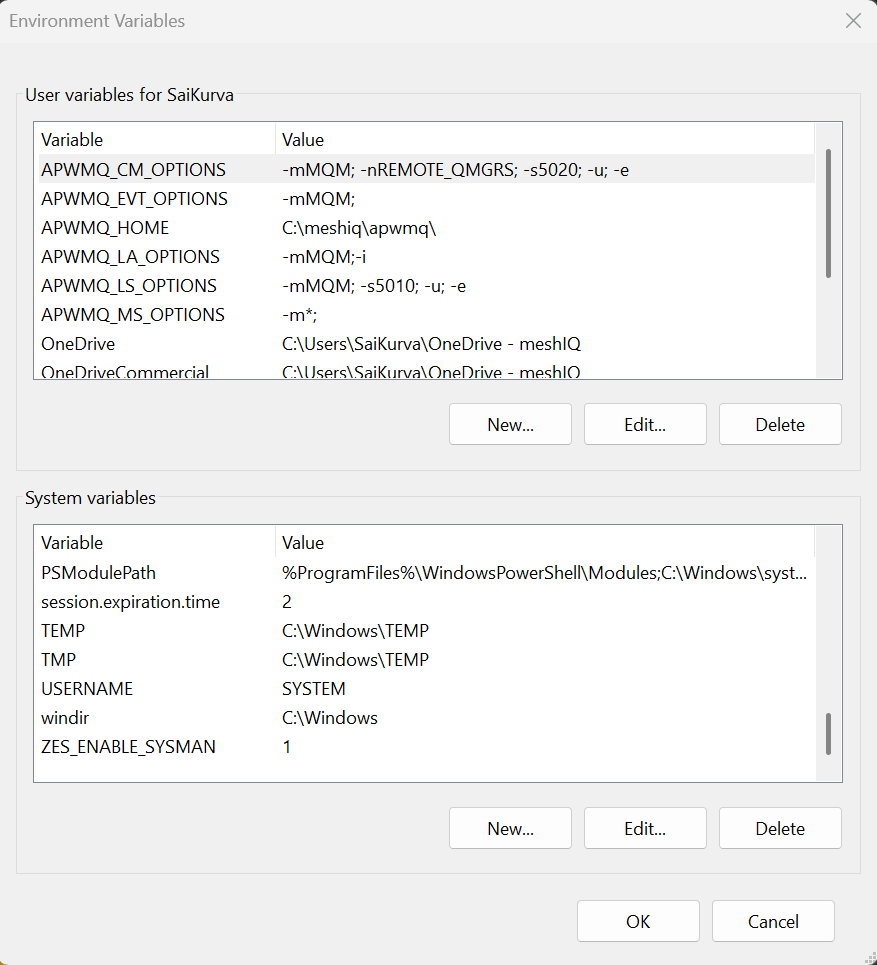Select the APWMQ_EVT_OPTIONS variable
877x965 pixels.
pyautogui.click(x=134, y=199)
